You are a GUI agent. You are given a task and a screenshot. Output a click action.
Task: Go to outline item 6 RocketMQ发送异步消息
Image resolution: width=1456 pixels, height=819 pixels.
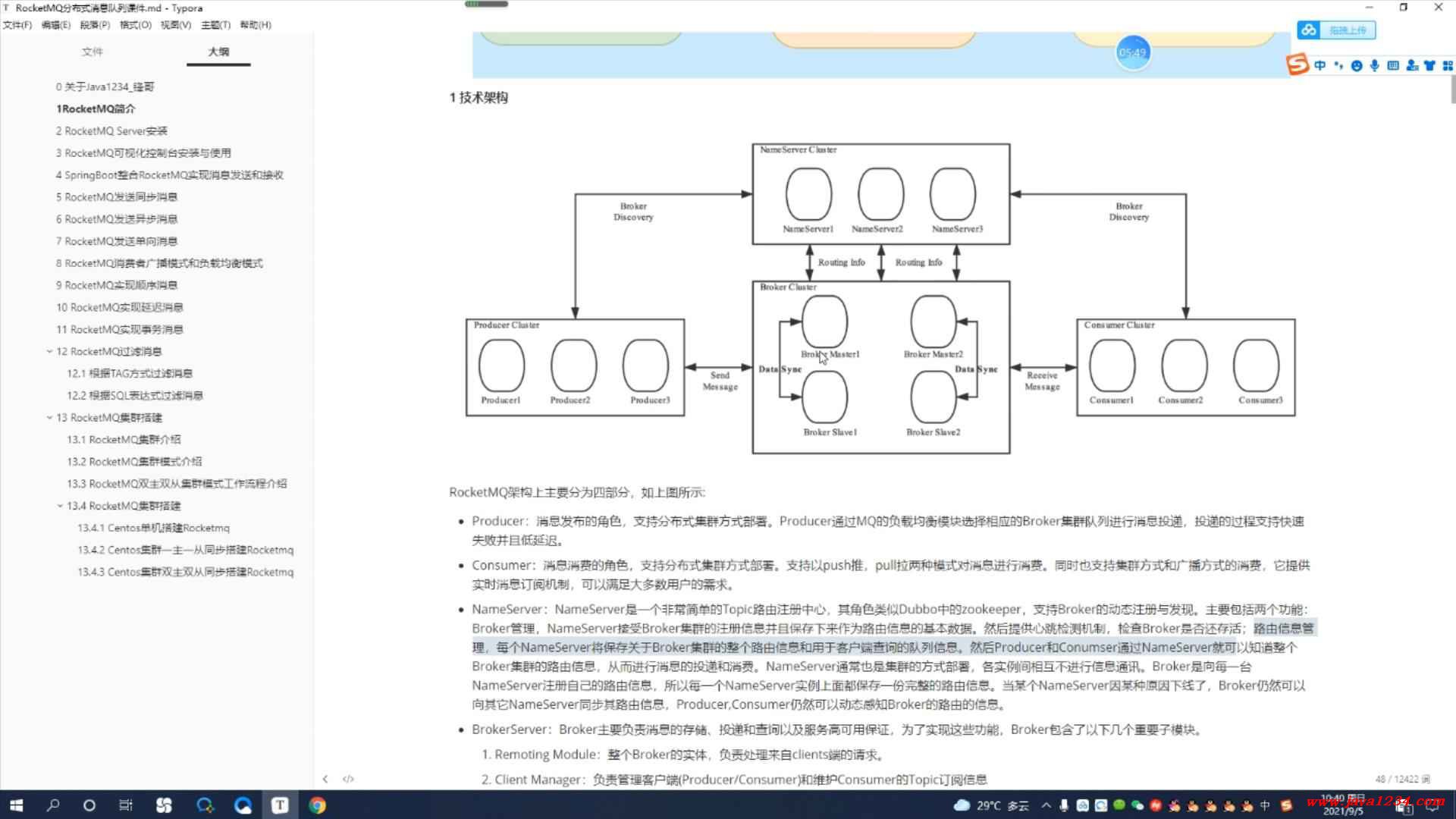coord(117,218)
